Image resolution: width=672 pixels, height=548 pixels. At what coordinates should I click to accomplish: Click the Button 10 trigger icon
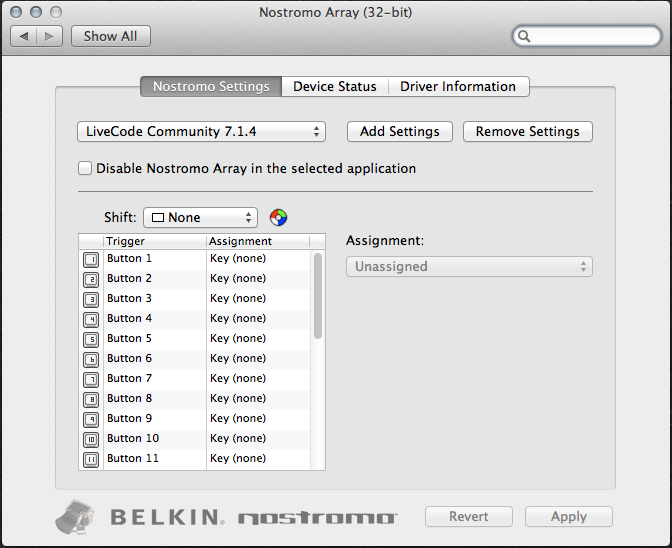tap(91, 439)
